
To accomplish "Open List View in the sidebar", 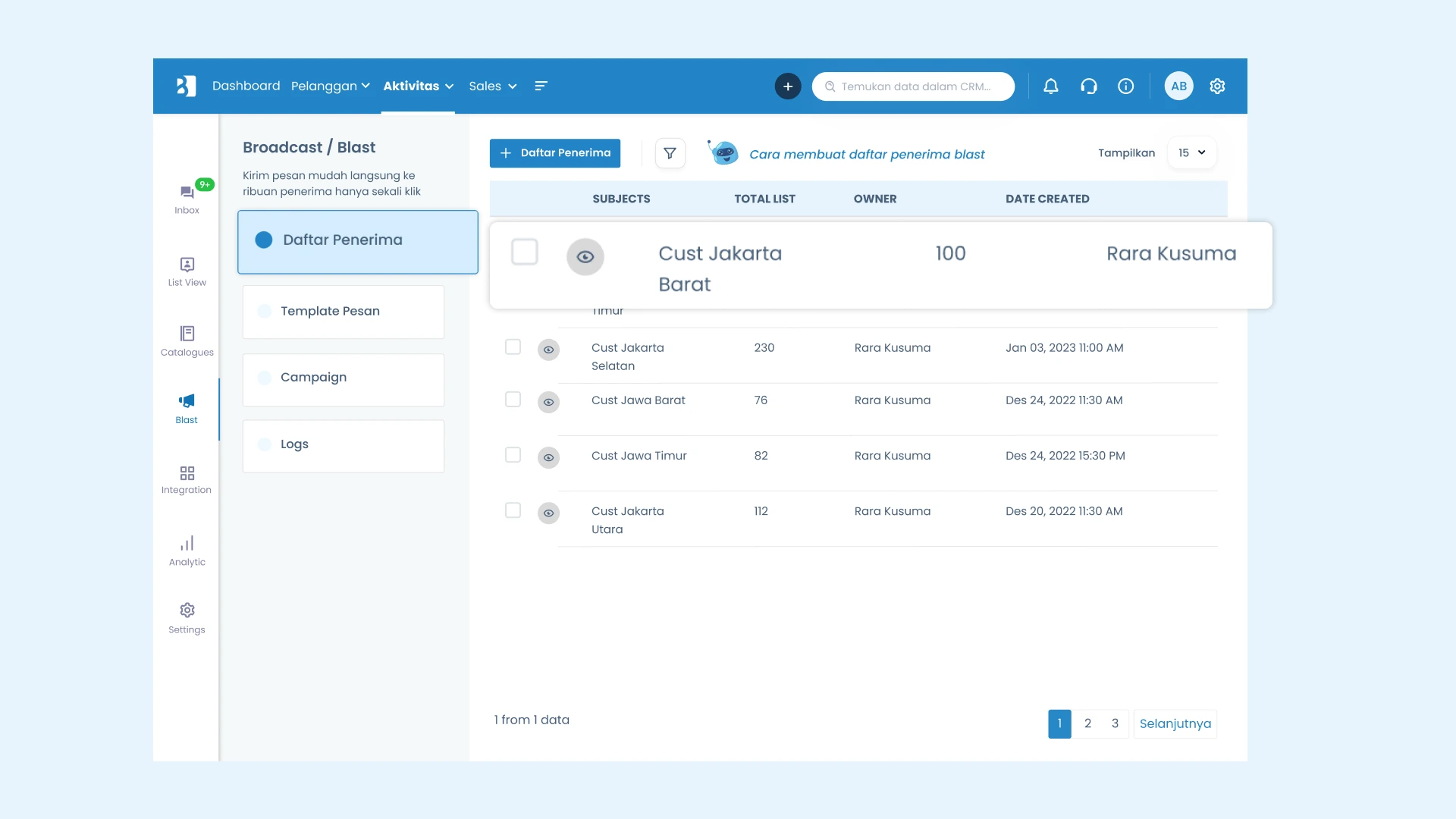I will tap(187, 271).
